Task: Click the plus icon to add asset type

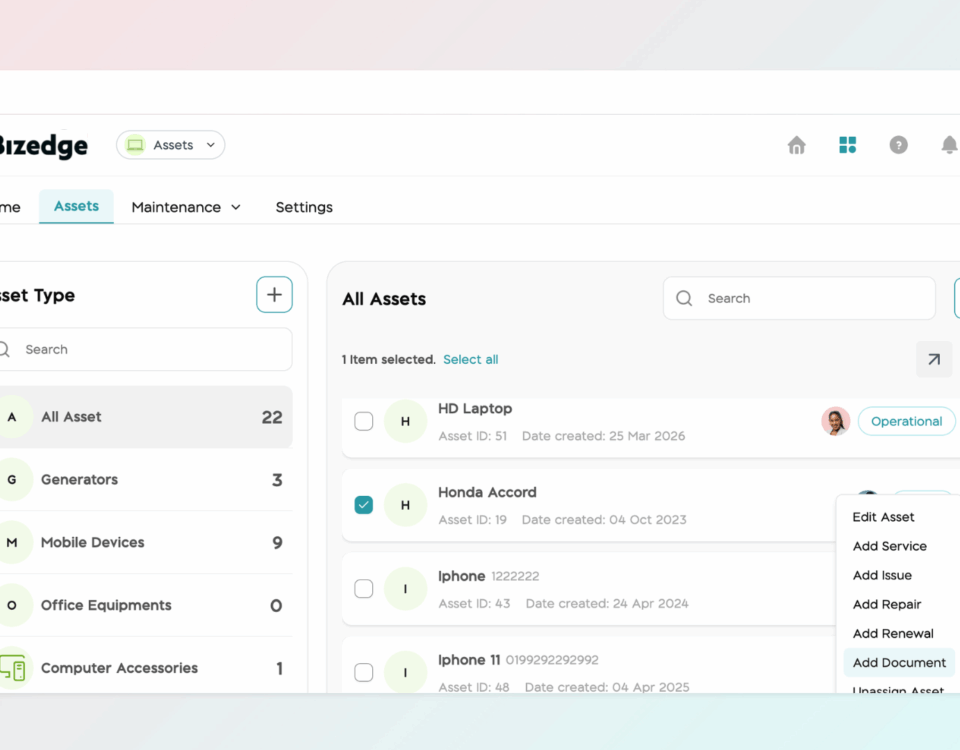Action: [274, 295]
